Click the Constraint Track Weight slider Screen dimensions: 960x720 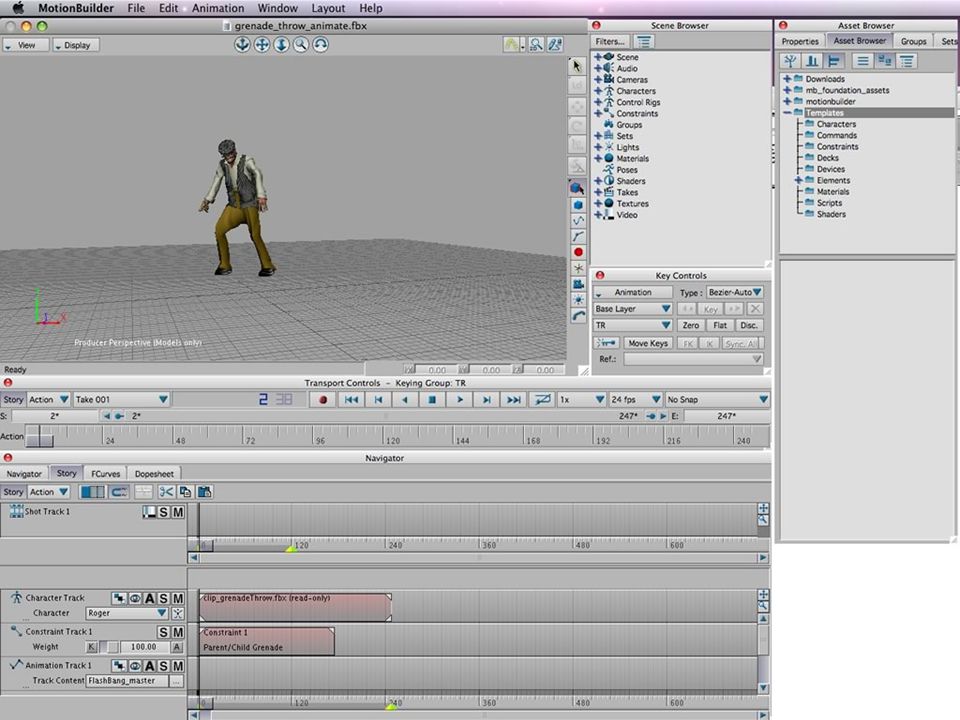[x=110, y=647]
